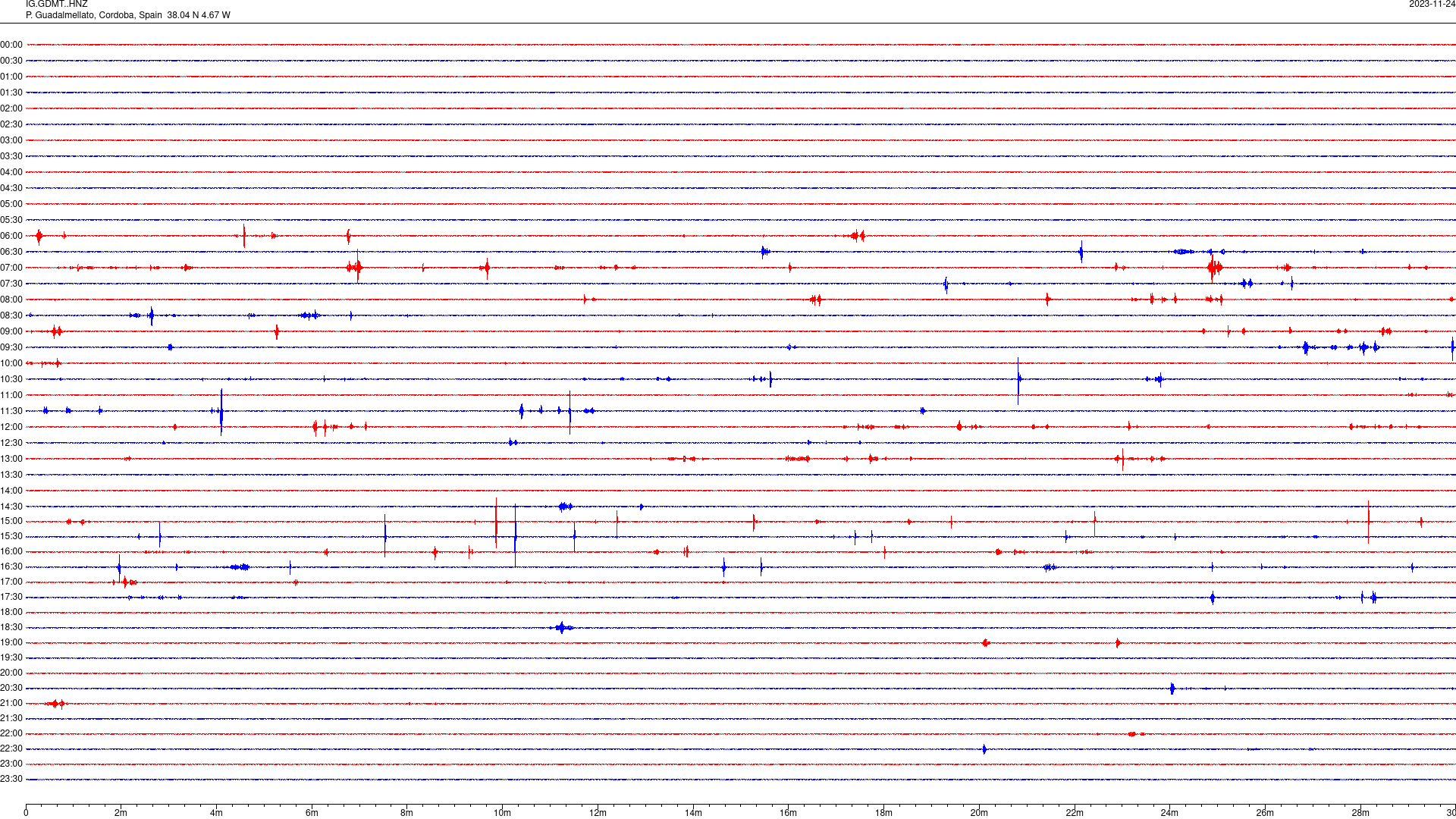Select the 00:30 trace time label
This screenshot has width=1456, height=819.
pyautogui.click(x=11, y=61)
